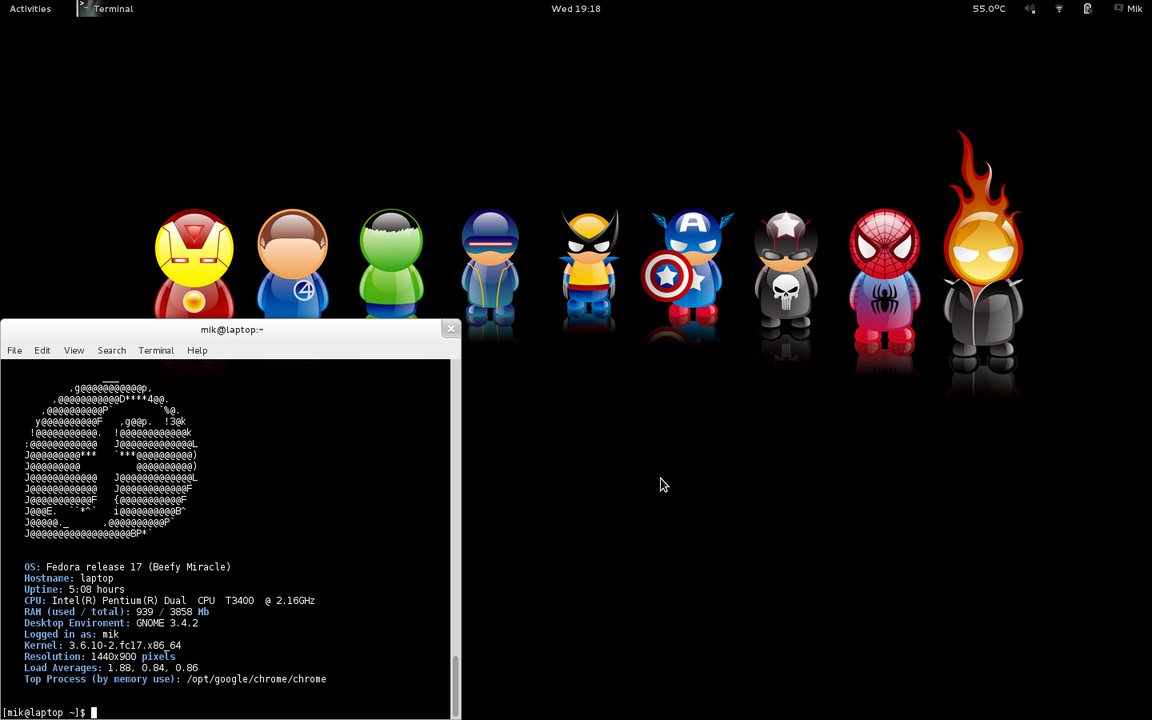Focus the [mik@laptop ~]$ command prompt

click(49, 713)
